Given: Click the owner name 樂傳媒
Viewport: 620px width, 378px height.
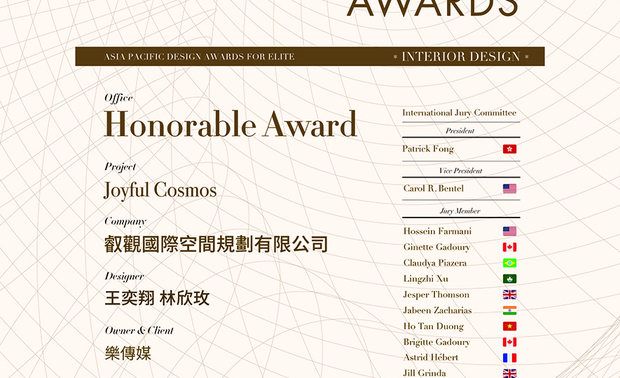Looking at the screenshot, I should pyautogui.click(x=128, y=353).
